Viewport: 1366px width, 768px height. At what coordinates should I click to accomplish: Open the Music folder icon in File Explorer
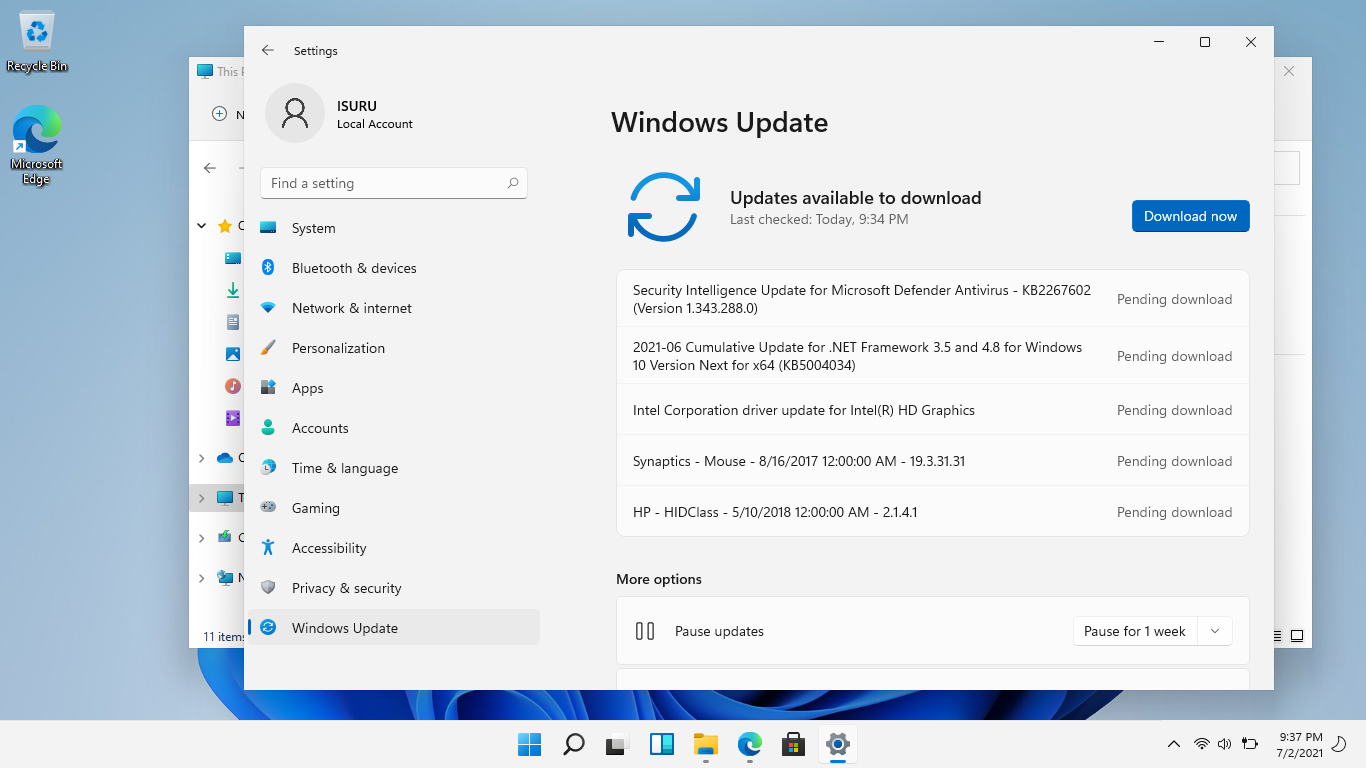[233, 386]
